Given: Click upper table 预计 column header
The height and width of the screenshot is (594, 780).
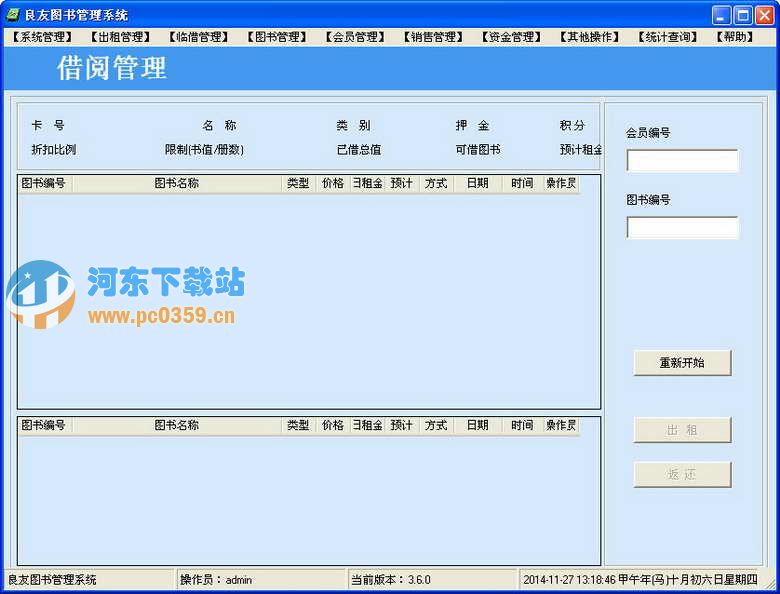Looking at the screenshot, I should click(x=401, y=184).
